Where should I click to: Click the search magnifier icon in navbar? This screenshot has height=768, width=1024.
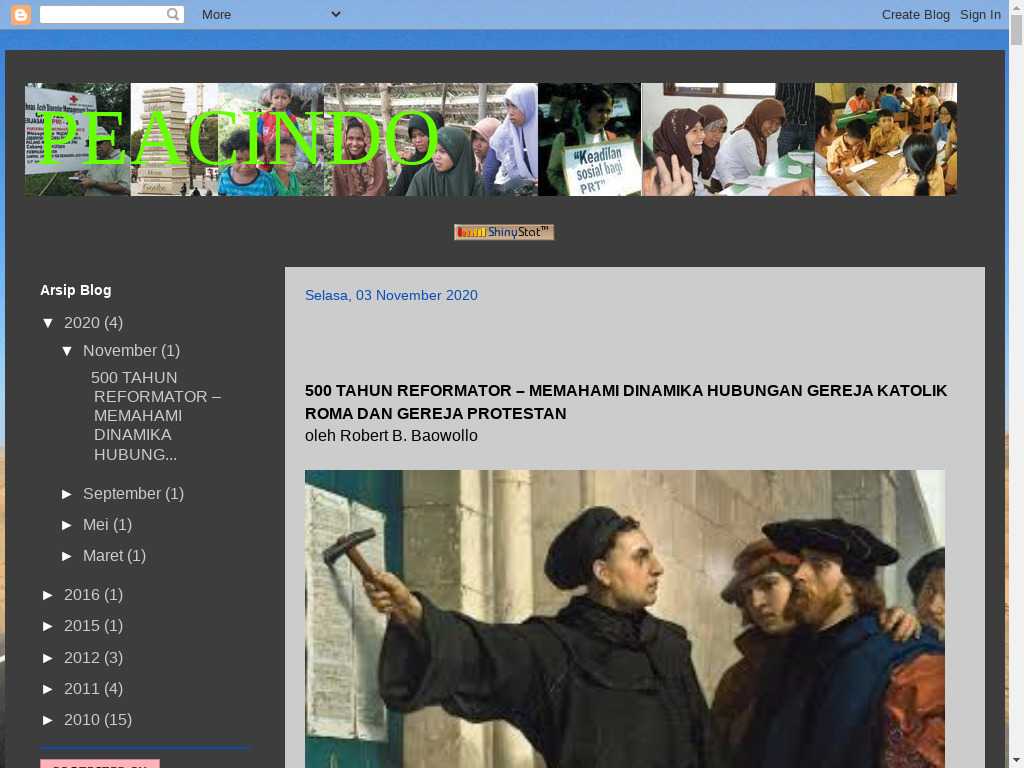tap(172, 14)
